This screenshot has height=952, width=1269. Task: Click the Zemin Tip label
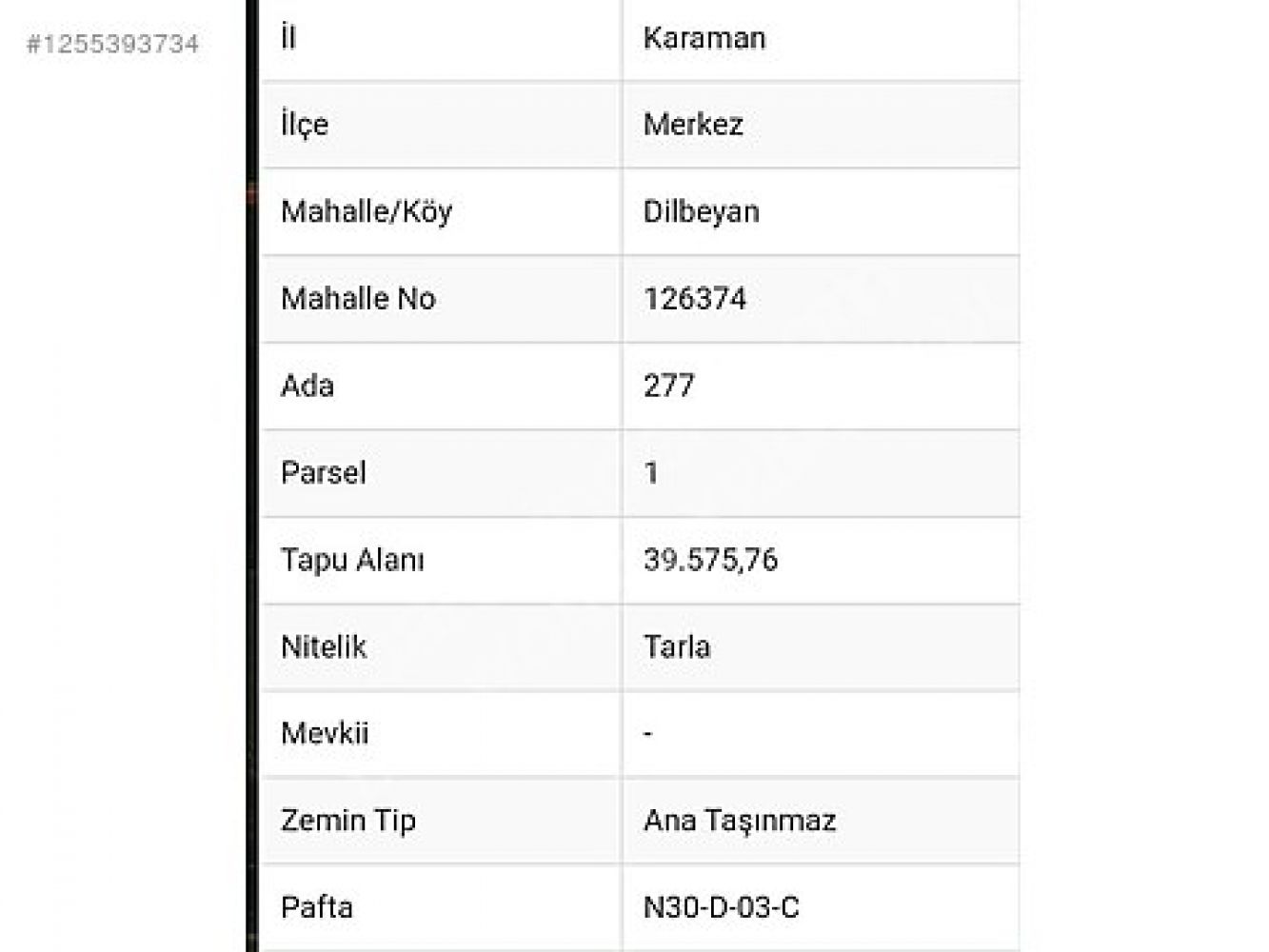coord(348,821)
